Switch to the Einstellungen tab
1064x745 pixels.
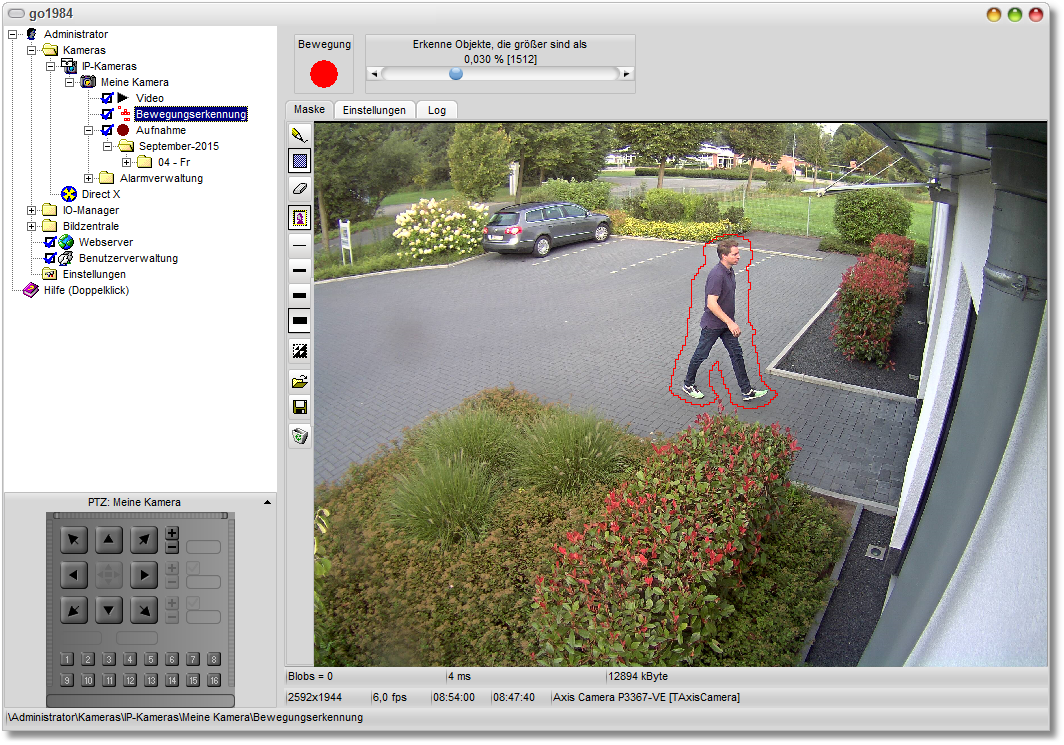point(374,110)
